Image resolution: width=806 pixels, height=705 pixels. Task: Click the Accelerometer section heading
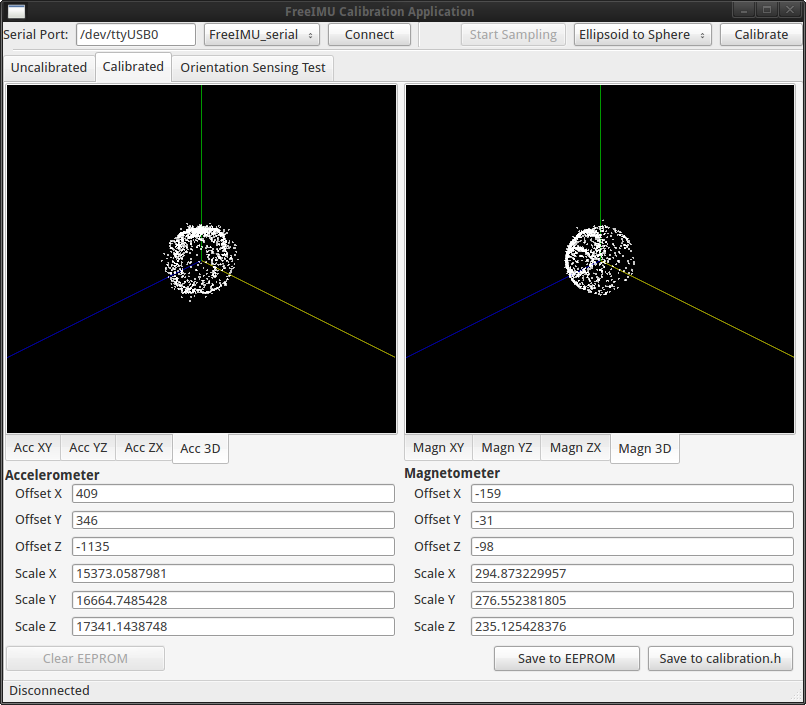click(x=52, y=475)
